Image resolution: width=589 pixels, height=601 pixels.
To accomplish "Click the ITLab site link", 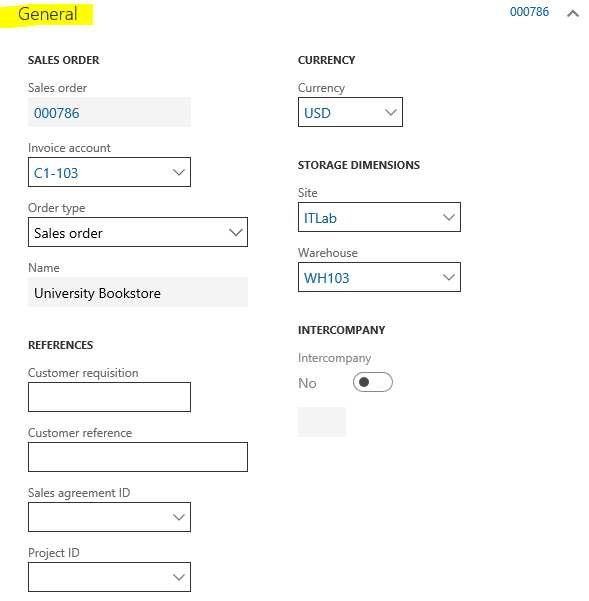I will pos(320,218).
